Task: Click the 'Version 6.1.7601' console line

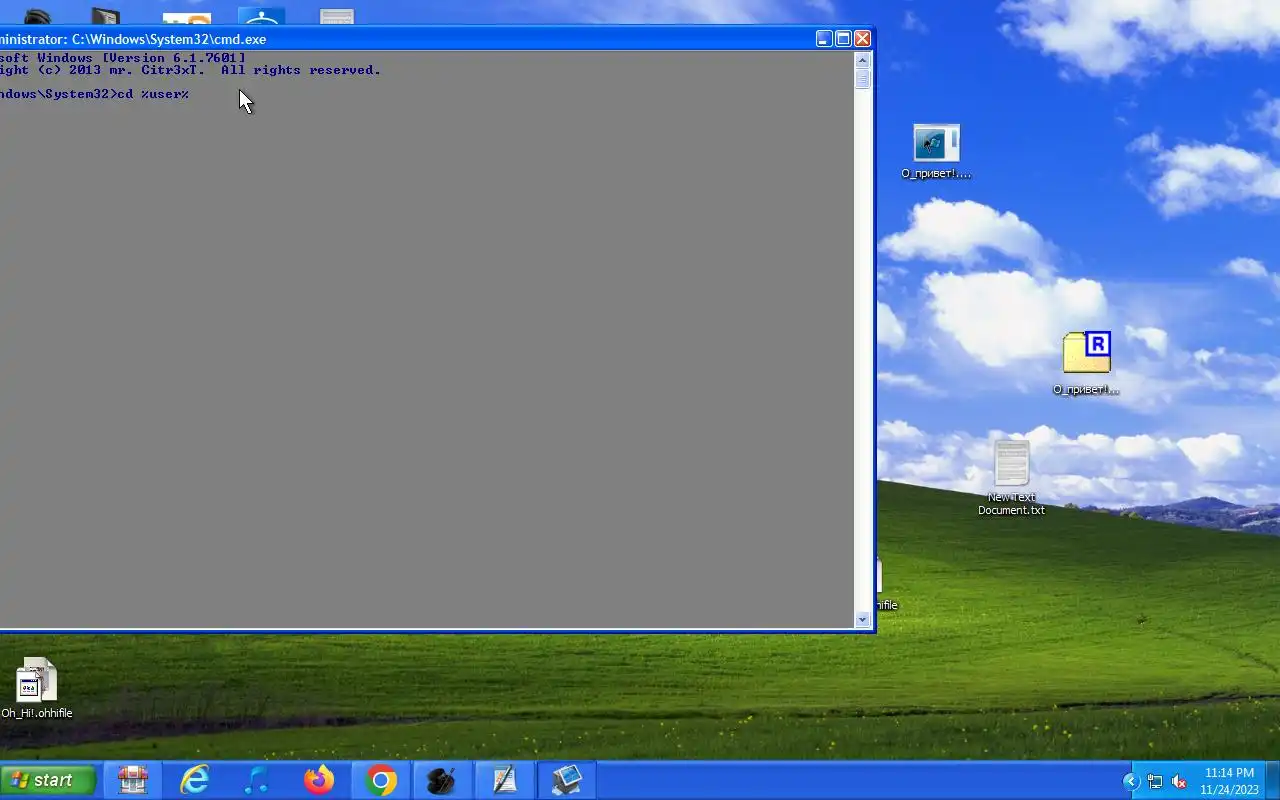Action: tap(122, 58)
